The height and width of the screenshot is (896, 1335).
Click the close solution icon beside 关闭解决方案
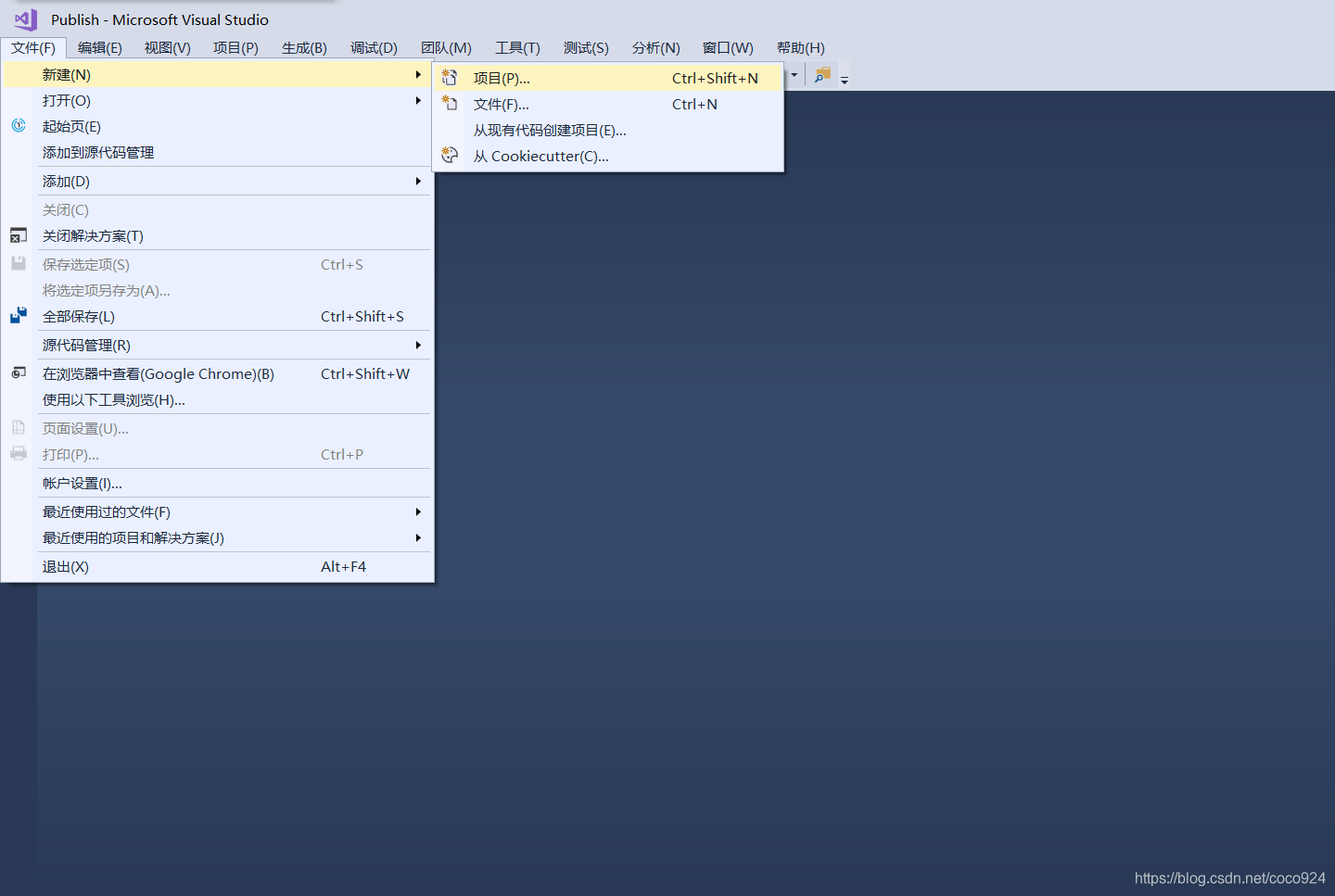(19, 235)
